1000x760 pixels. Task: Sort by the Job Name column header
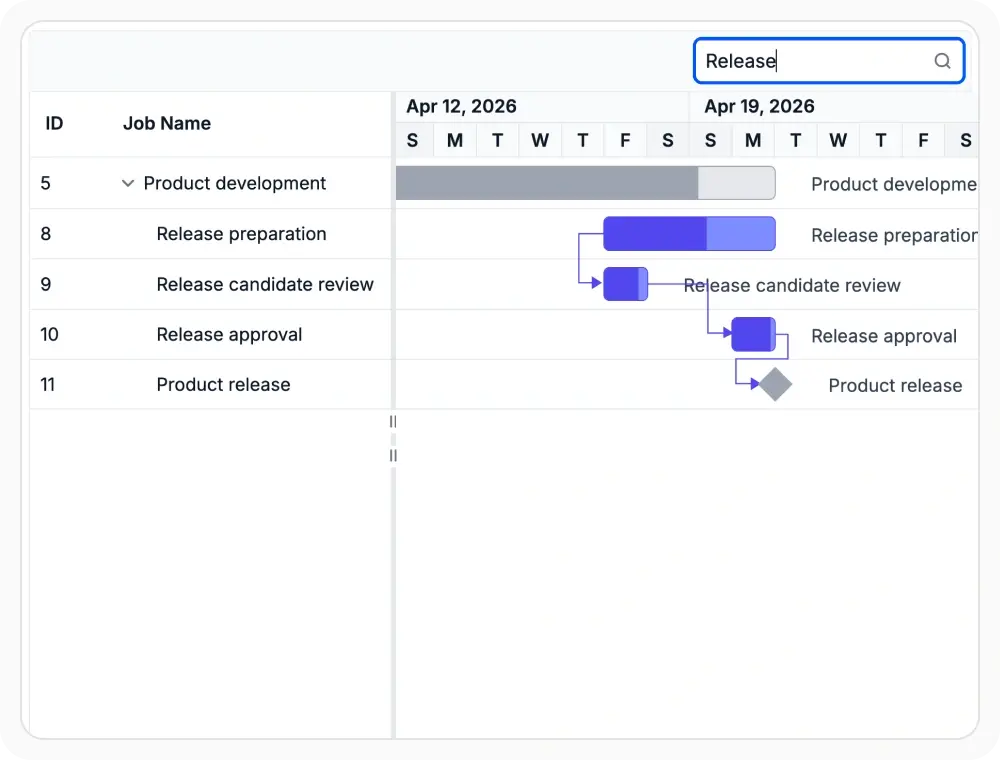point(166,123)
